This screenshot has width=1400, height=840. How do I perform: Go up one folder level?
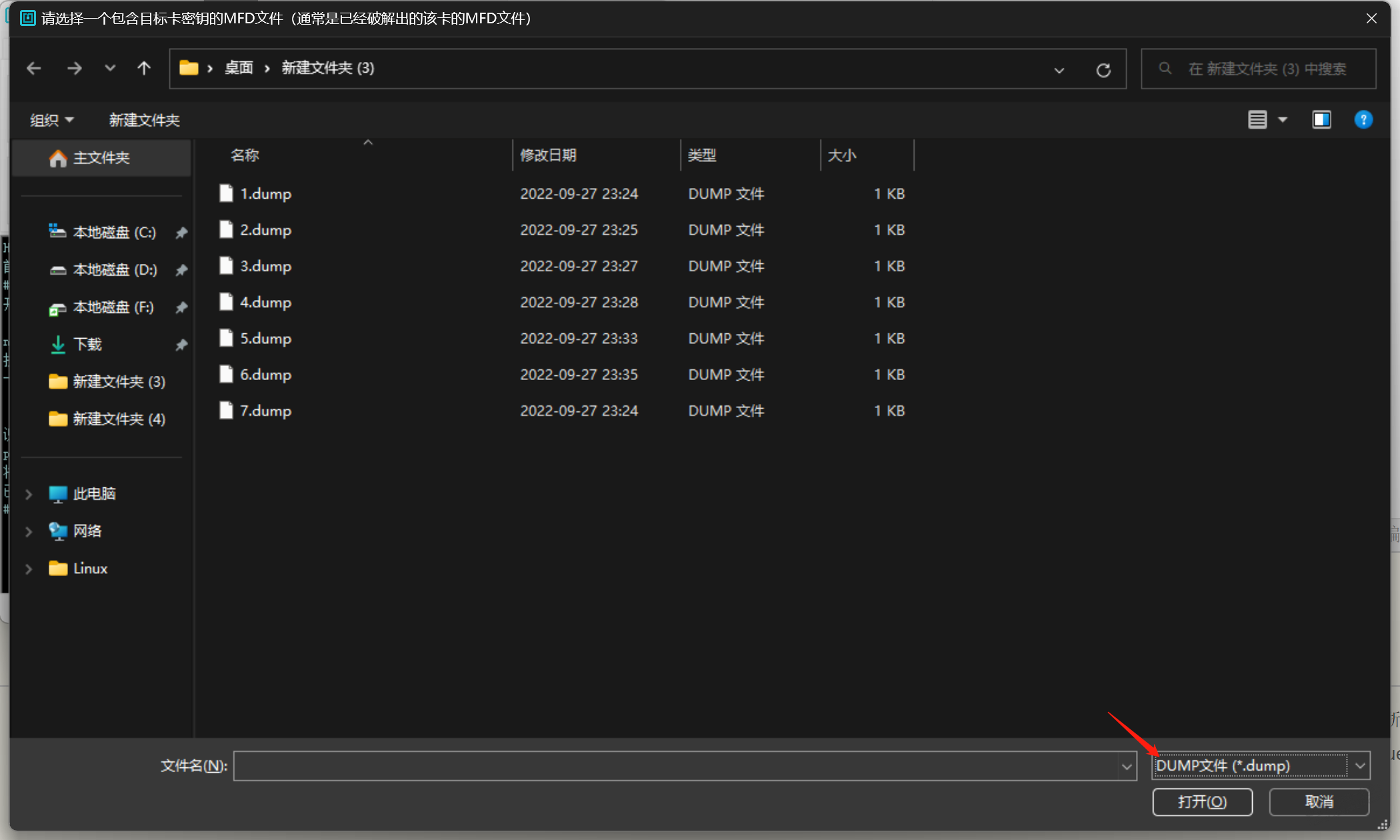144,68
